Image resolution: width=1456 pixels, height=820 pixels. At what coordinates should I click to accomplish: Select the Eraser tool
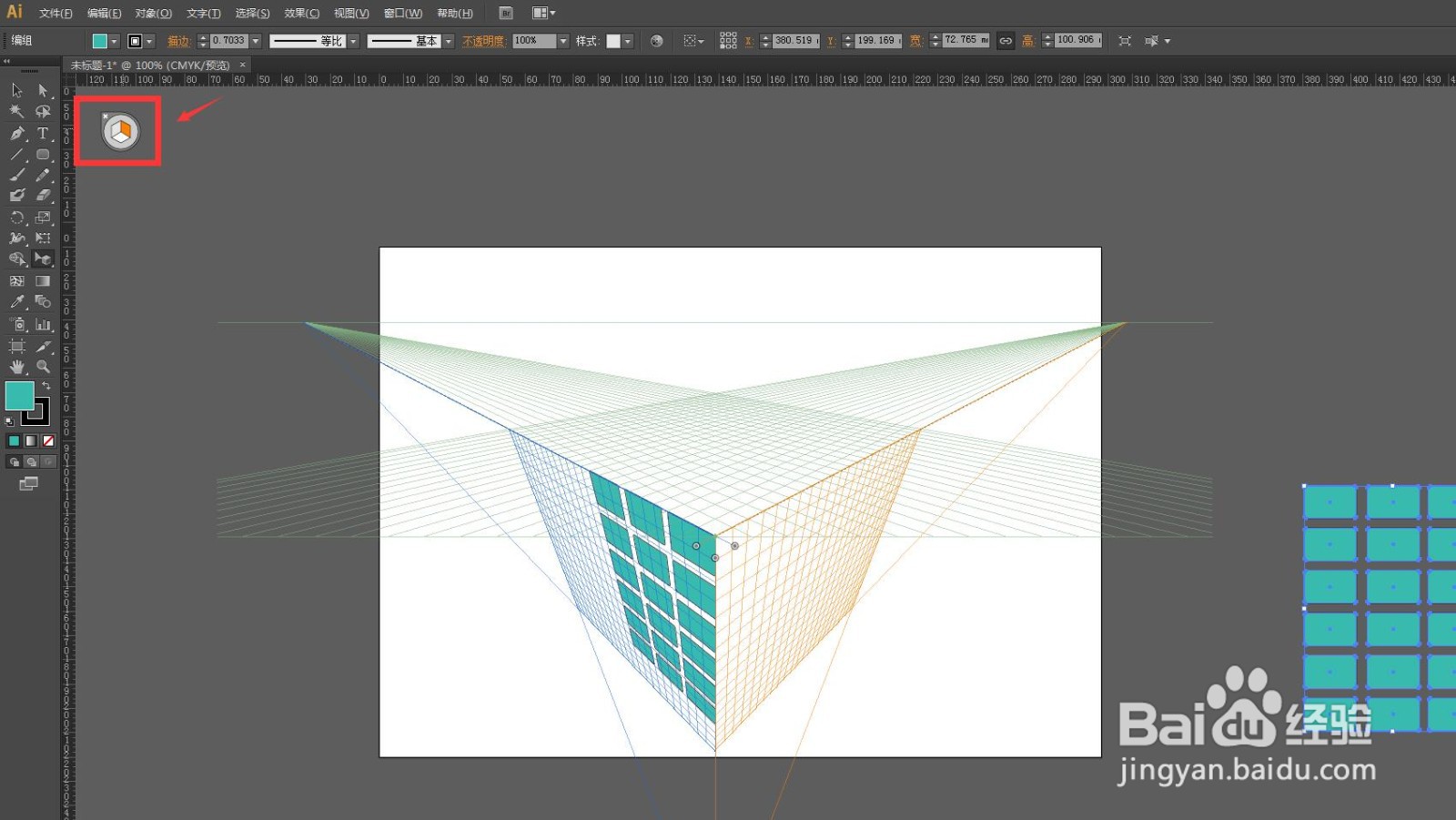pyautogui.click(x=43, y=195)
